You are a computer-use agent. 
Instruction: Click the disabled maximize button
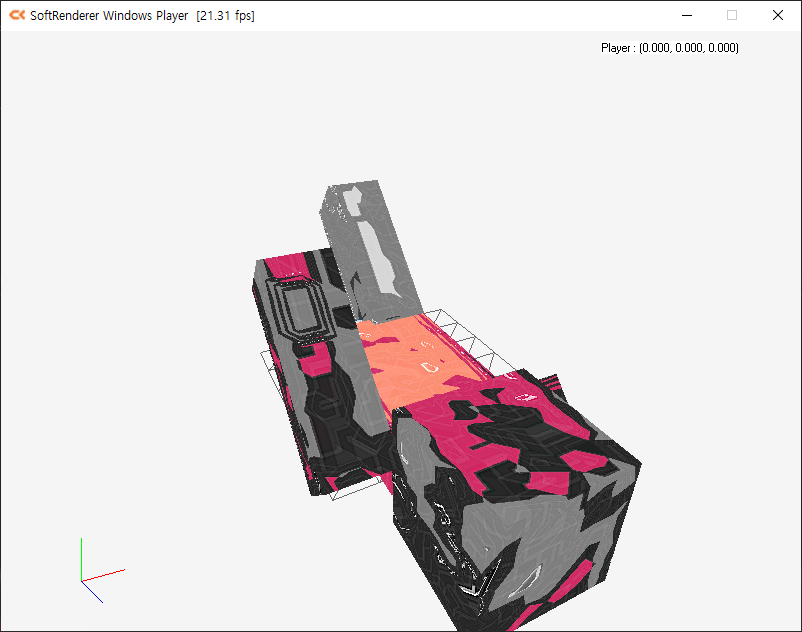(732, 15)
